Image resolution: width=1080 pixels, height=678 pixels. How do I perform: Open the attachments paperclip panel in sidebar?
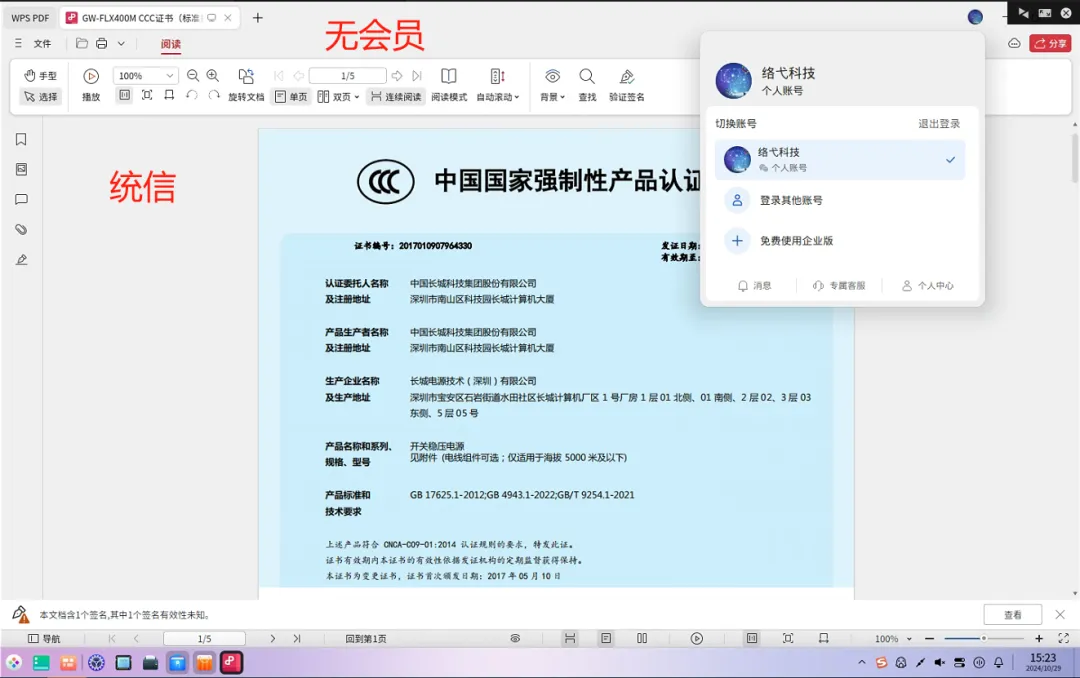pyautogui.click(x=21, y=229)
